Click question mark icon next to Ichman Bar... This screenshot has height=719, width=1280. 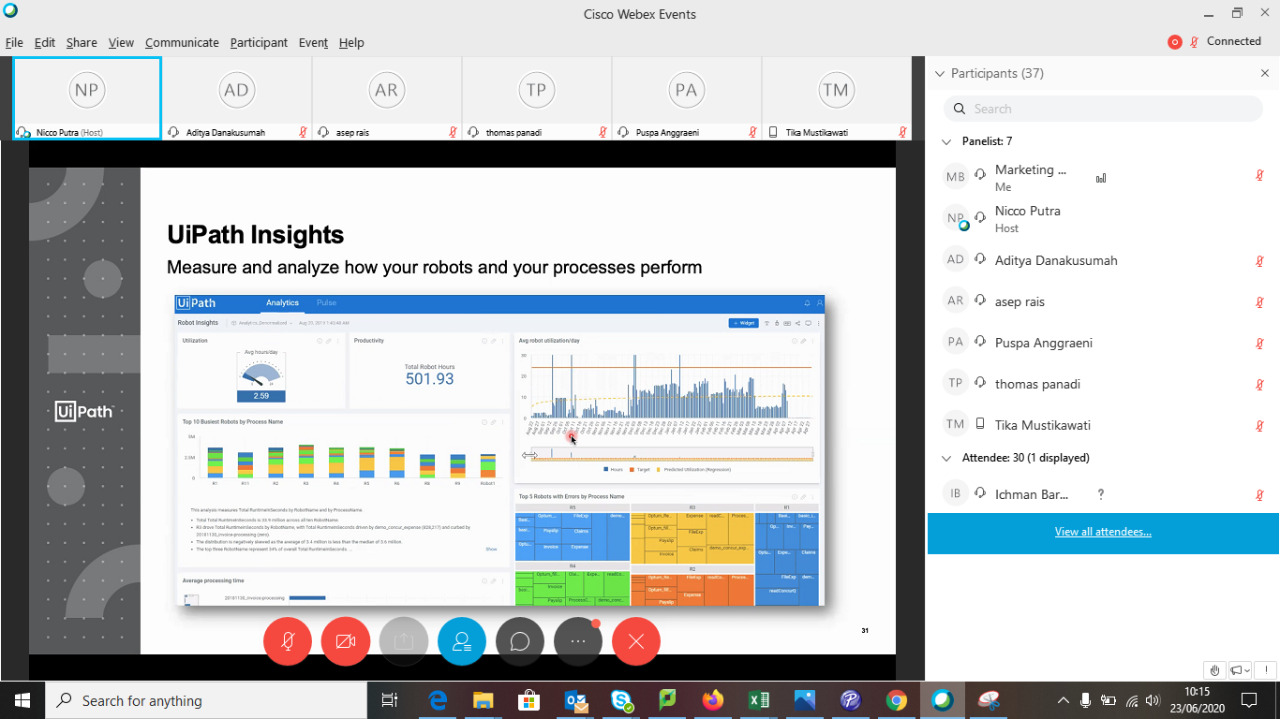pos(1101,494)
